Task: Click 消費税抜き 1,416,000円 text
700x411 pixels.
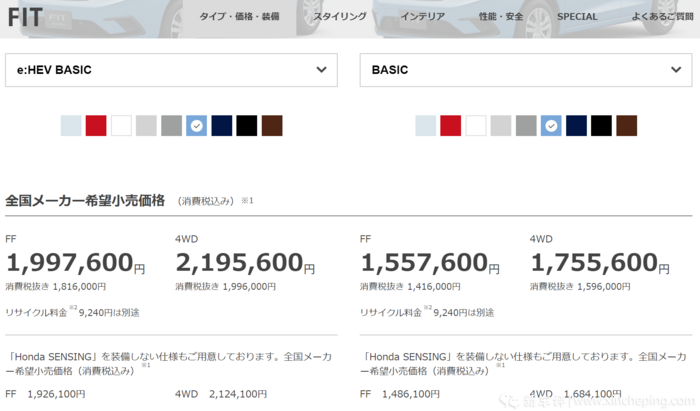Action: coord(410,286)
